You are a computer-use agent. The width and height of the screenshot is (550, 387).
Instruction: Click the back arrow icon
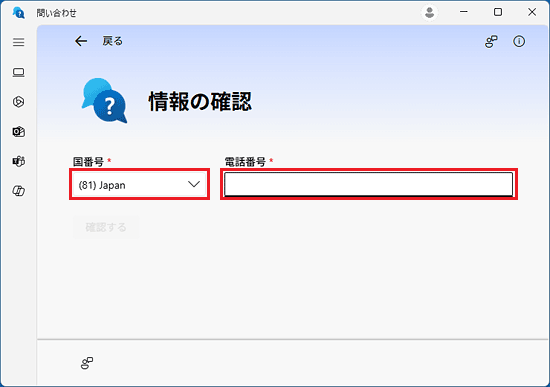[x=81, y=41]
